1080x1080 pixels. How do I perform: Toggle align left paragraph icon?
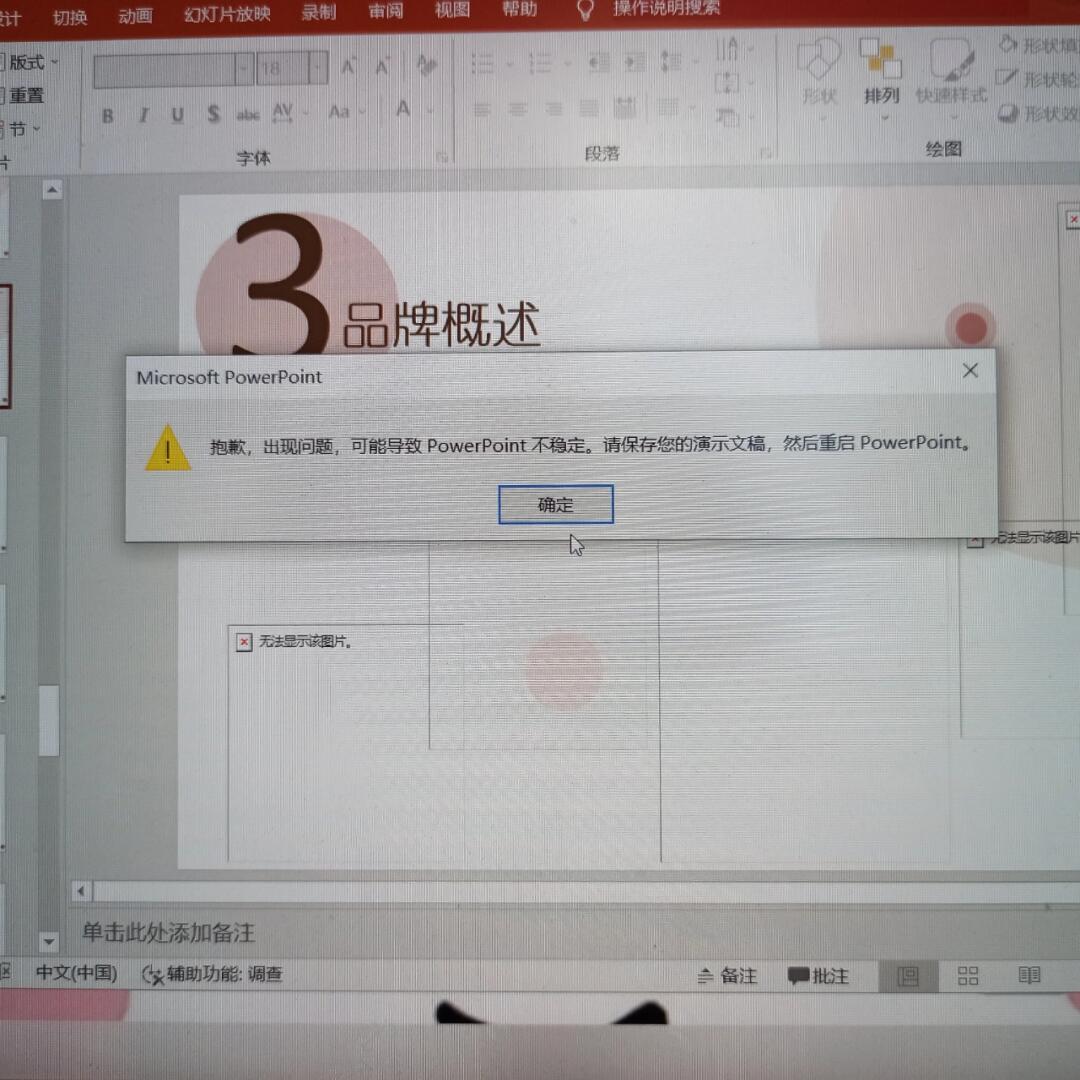click(x=483, y=109)
